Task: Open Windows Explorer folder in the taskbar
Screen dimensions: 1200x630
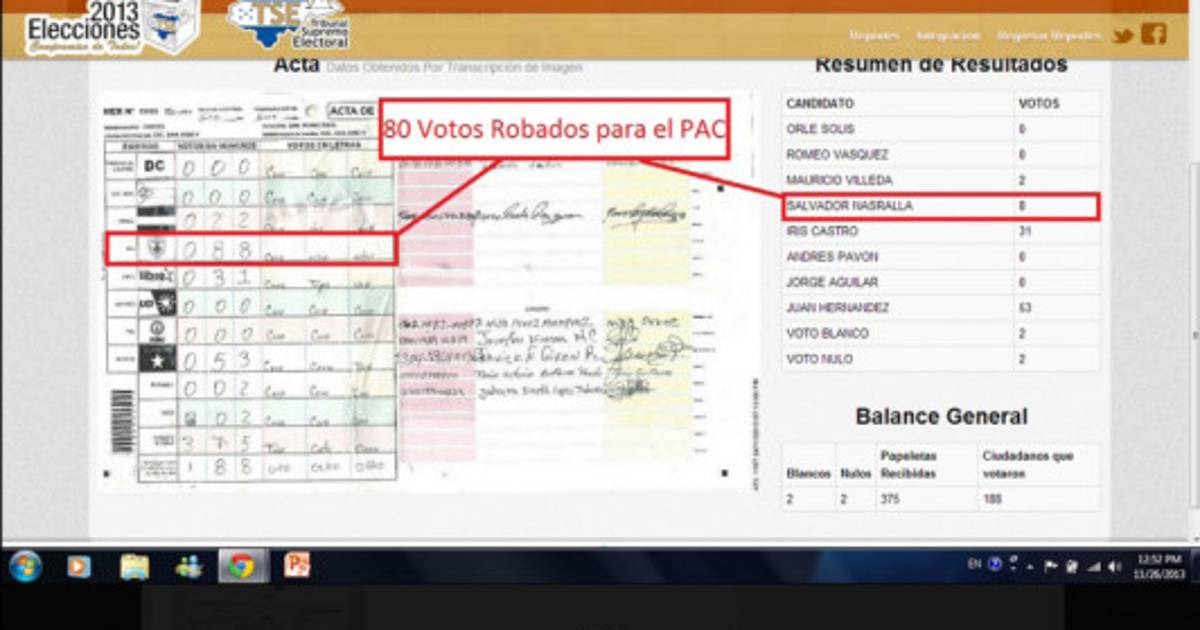Action: tap(134, 566)
